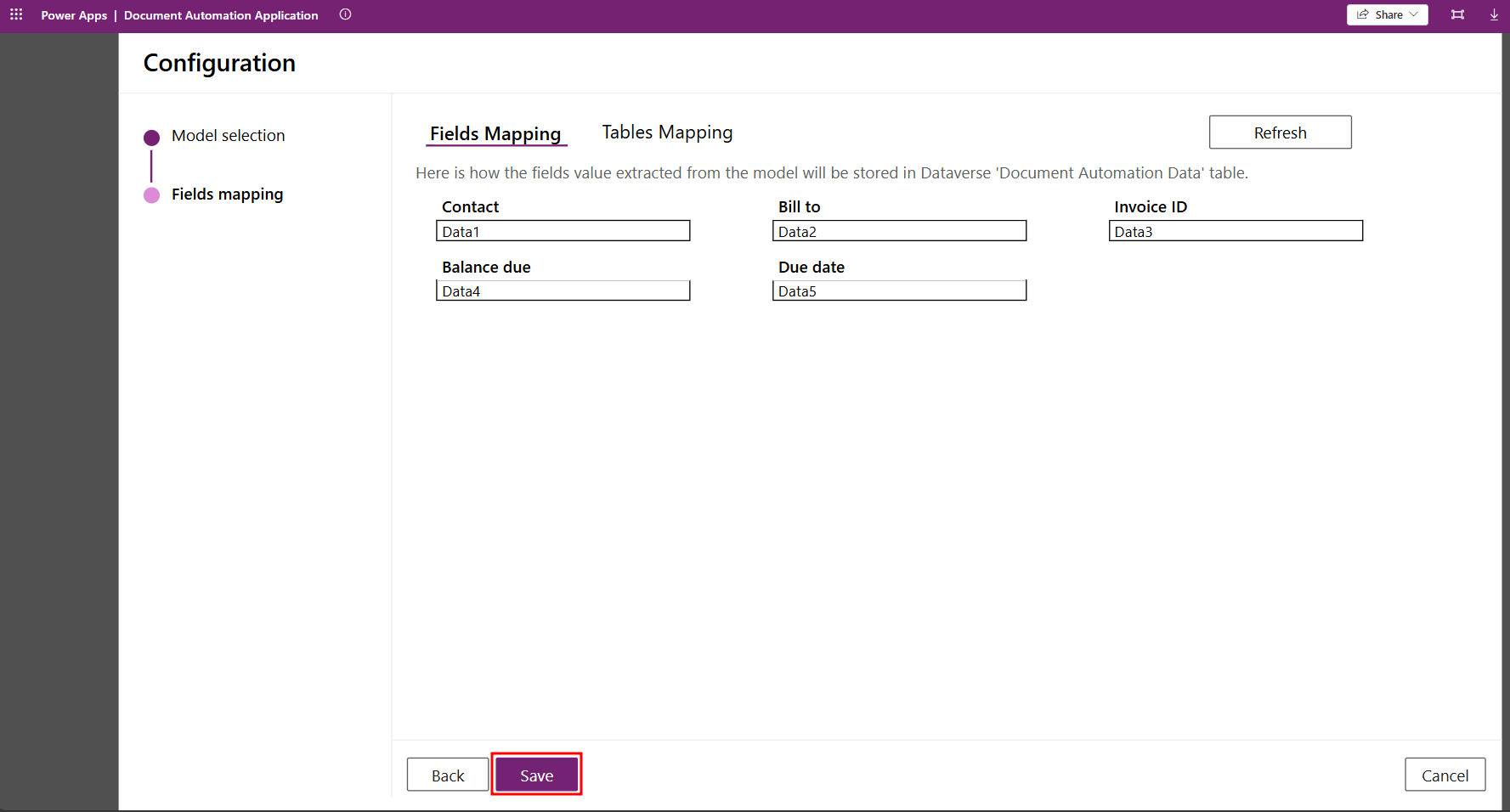This screenshot has height=812, width=1510.
Task: Switch to the Tables Mapping tab
Action: (x=667, y=132)
